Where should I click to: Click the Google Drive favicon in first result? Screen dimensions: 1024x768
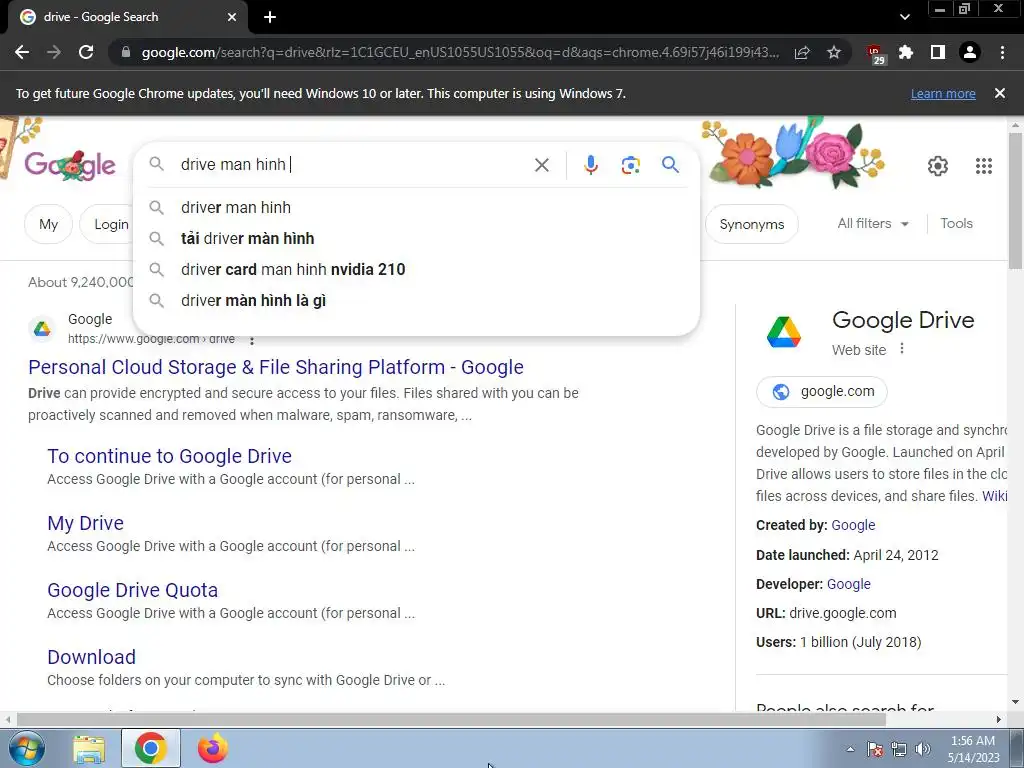pyautogui.click(x=42, y=329)
